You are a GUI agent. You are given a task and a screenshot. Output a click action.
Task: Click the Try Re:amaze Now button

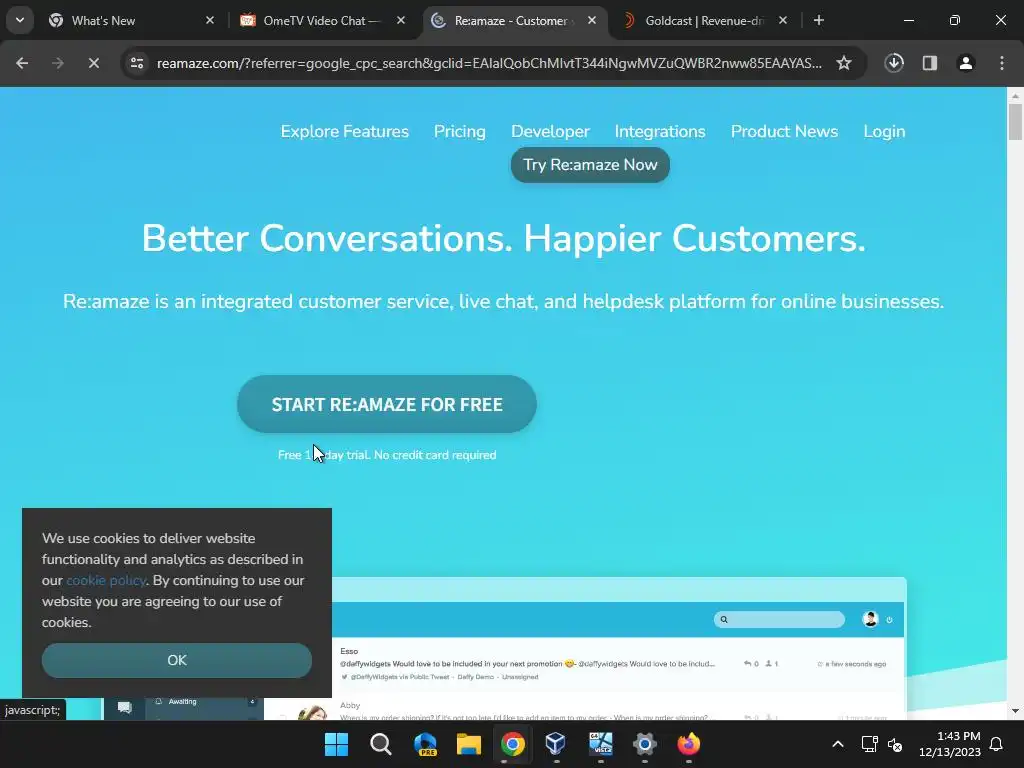[x=590, y=165]
